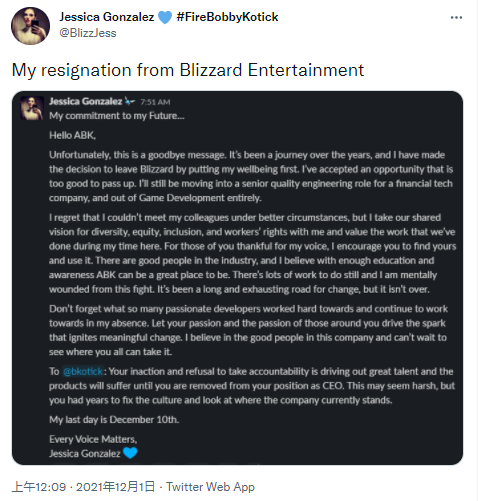Click Jessica Gonzalez's profile avatar in tweet header

point(30,26)
